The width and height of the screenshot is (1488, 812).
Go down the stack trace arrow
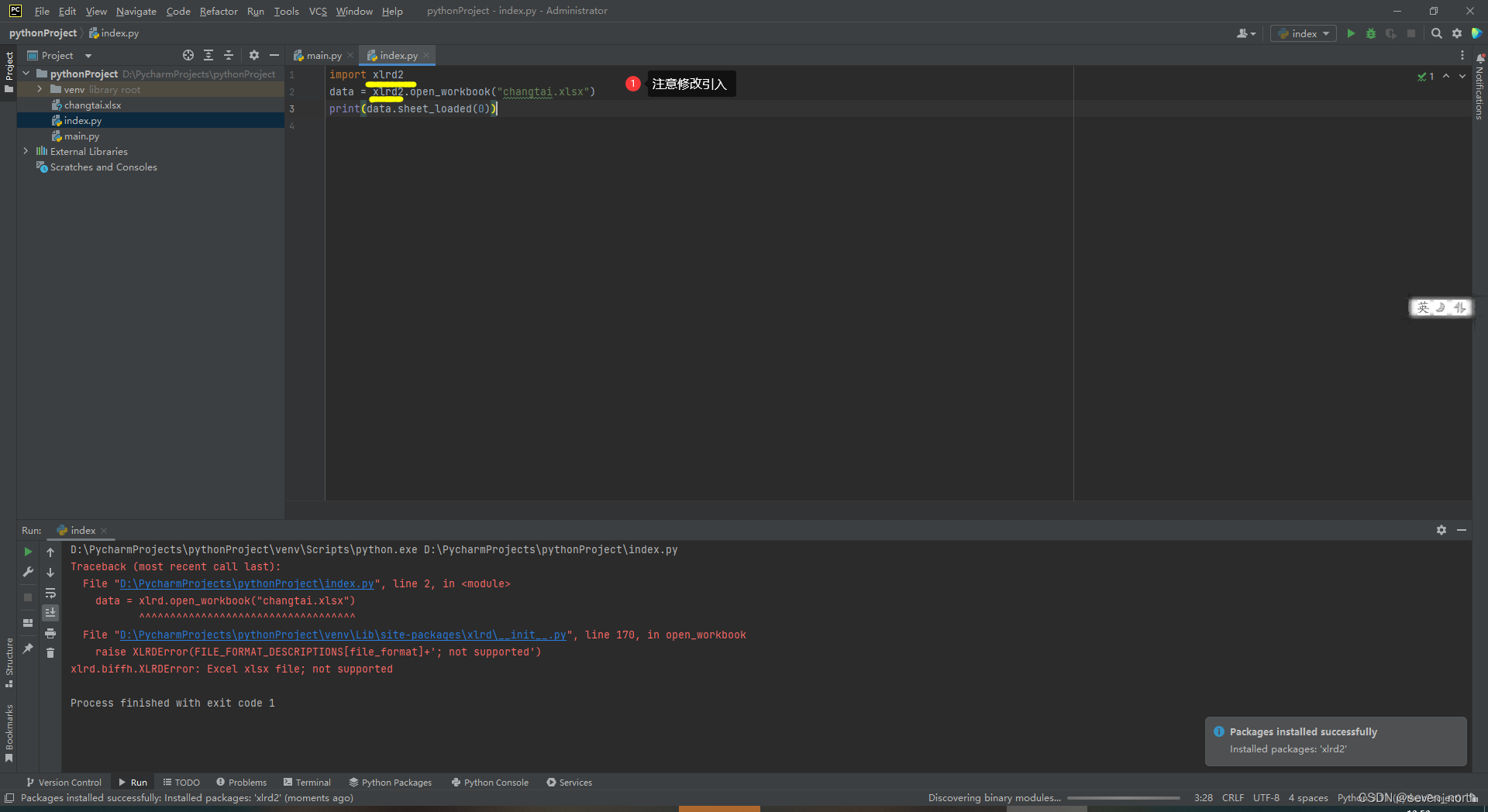[x=50, y=572]
